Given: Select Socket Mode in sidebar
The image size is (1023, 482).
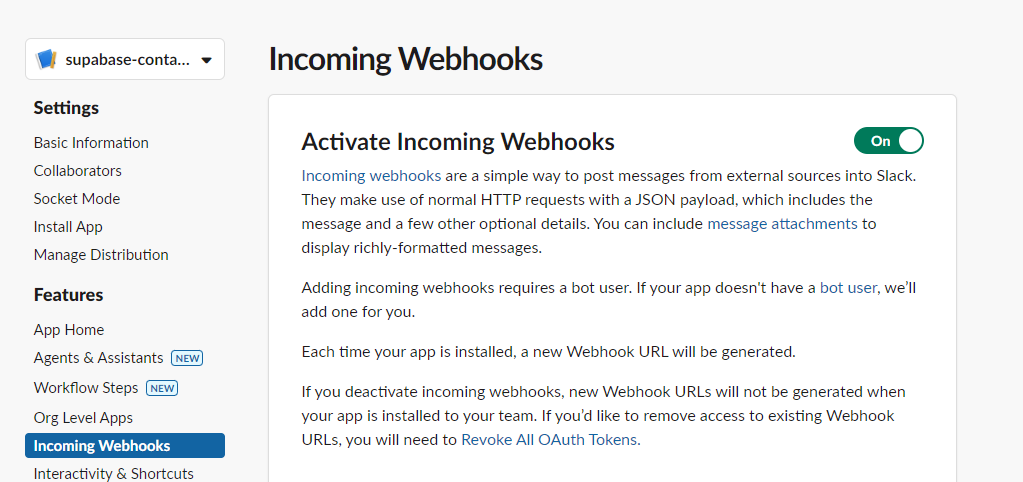Looking at the screenshot, I should [76, 199].
